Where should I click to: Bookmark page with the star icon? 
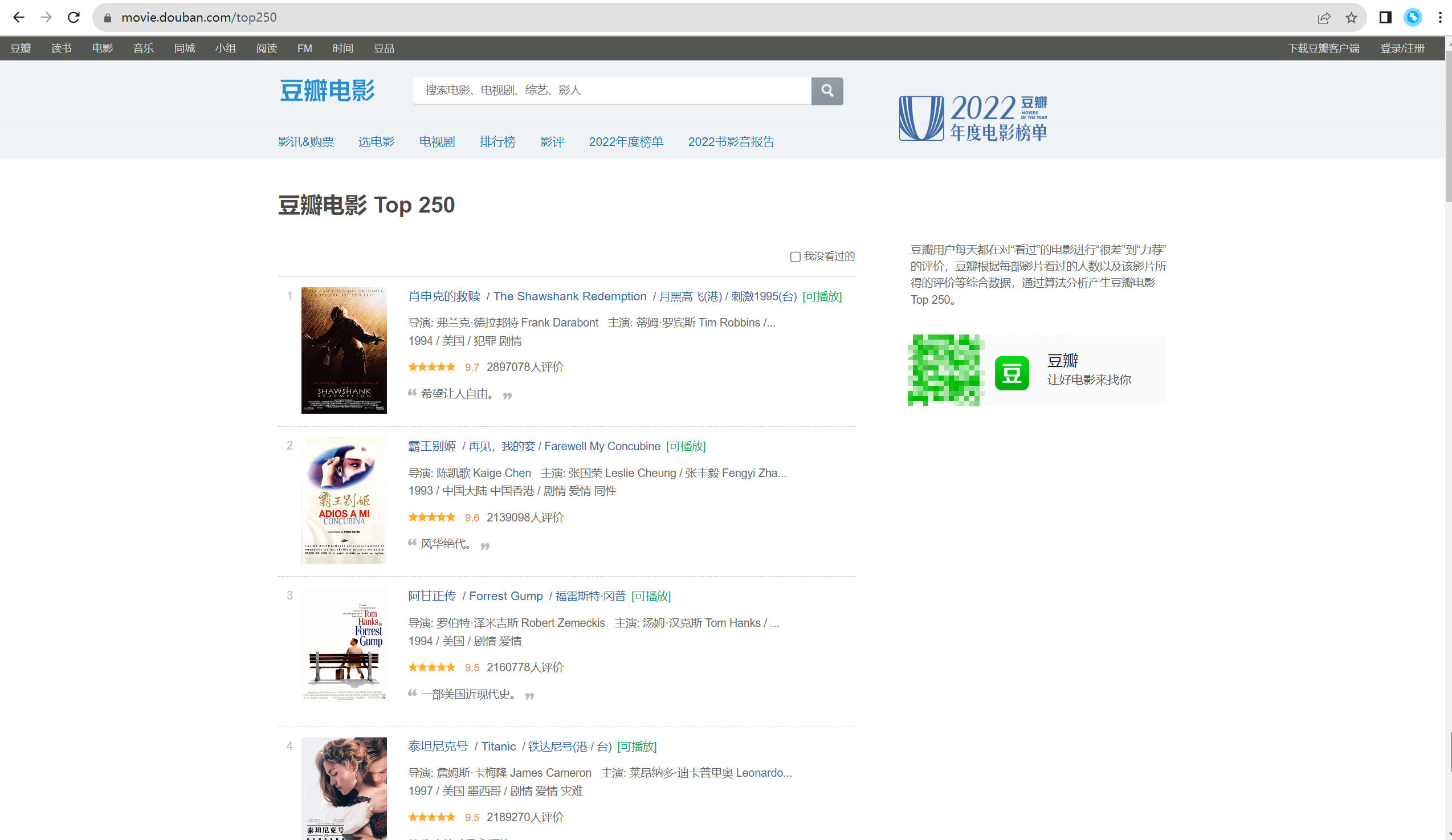tap(1351, 17)
